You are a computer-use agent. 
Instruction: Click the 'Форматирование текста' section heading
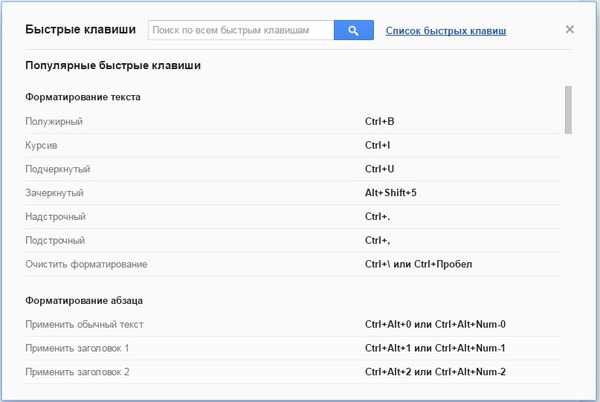tap(83, 97)
